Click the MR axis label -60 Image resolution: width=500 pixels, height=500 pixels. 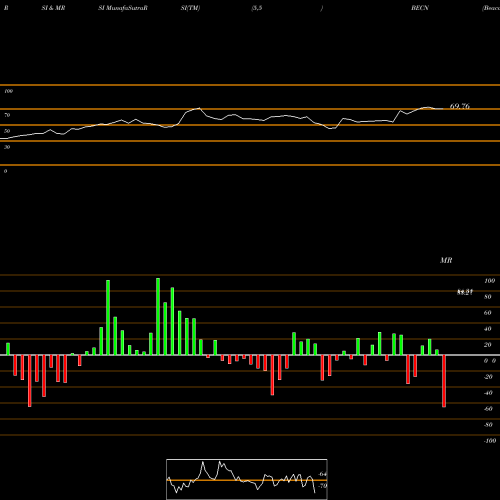tap(488, 409)
